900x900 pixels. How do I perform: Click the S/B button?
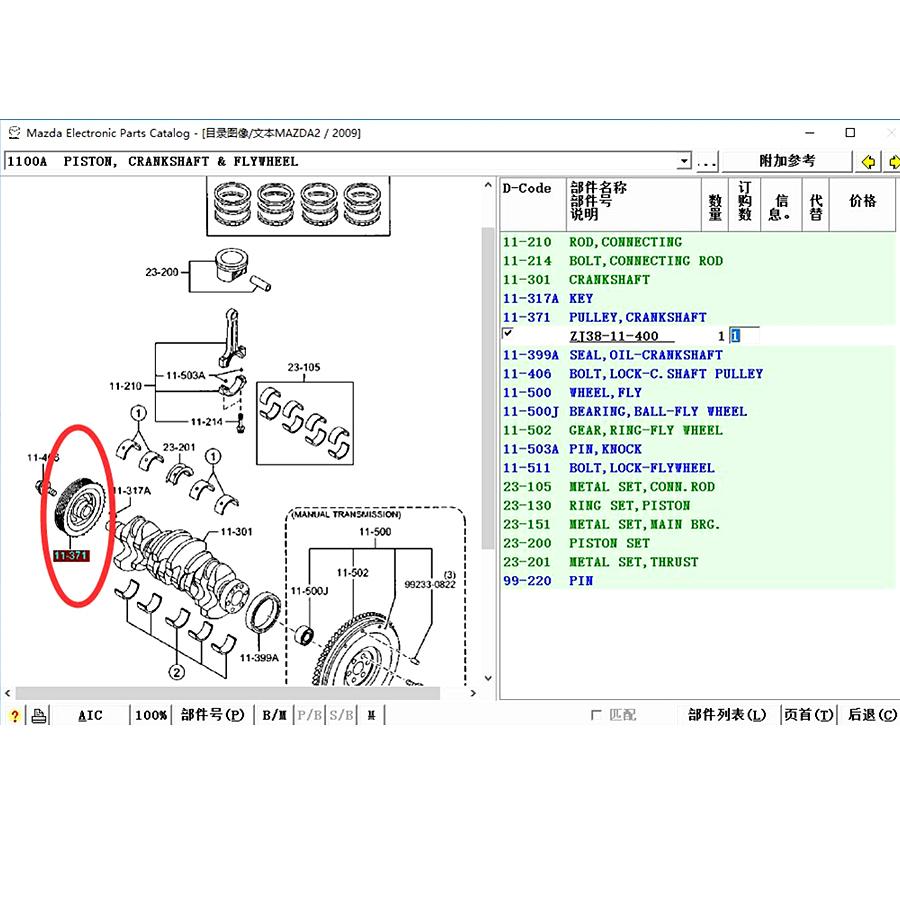pyautogui.click(x=341, y=715)
